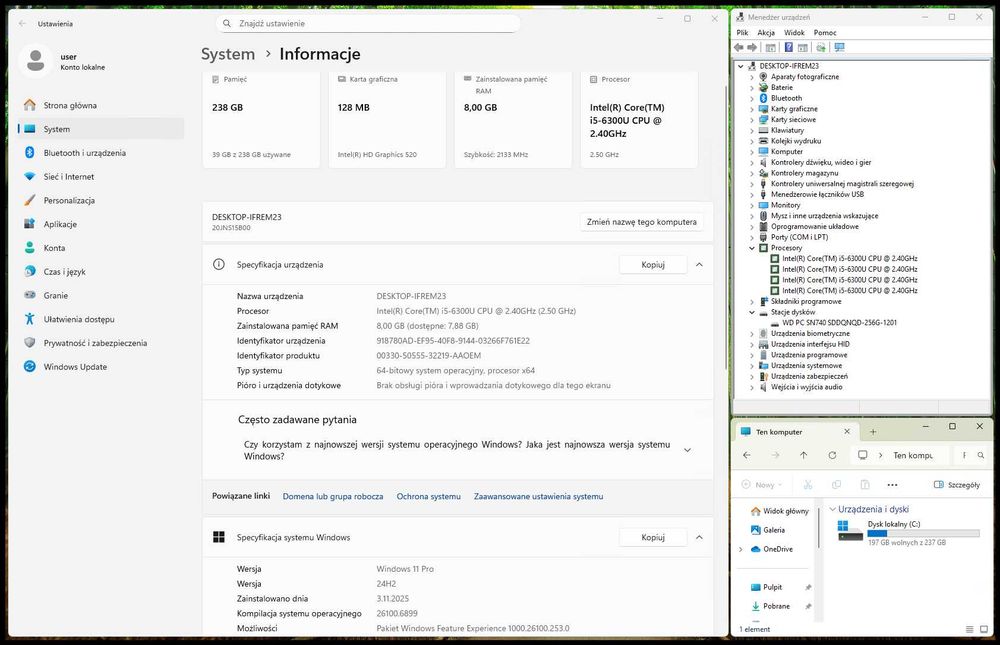Select WD PC SN740 SDDQNQD-256G-1201 disk entry
This screenshot has width=1000, height=645.
pyautogui.click(x=839, y=323)
